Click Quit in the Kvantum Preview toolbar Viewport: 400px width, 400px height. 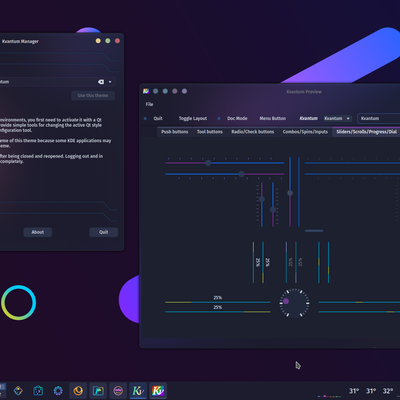tap(158, 118)
